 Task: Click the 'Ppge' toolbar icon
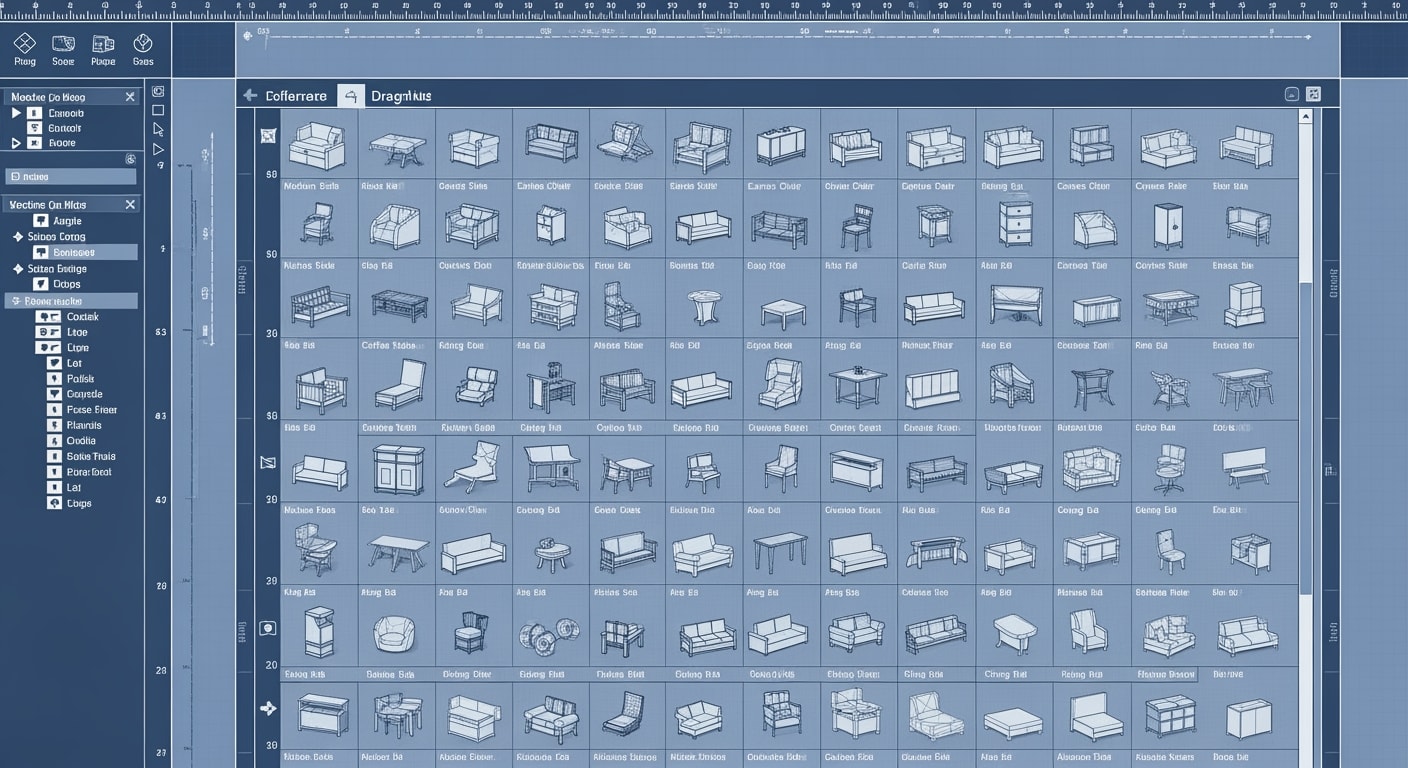(103, 43)
